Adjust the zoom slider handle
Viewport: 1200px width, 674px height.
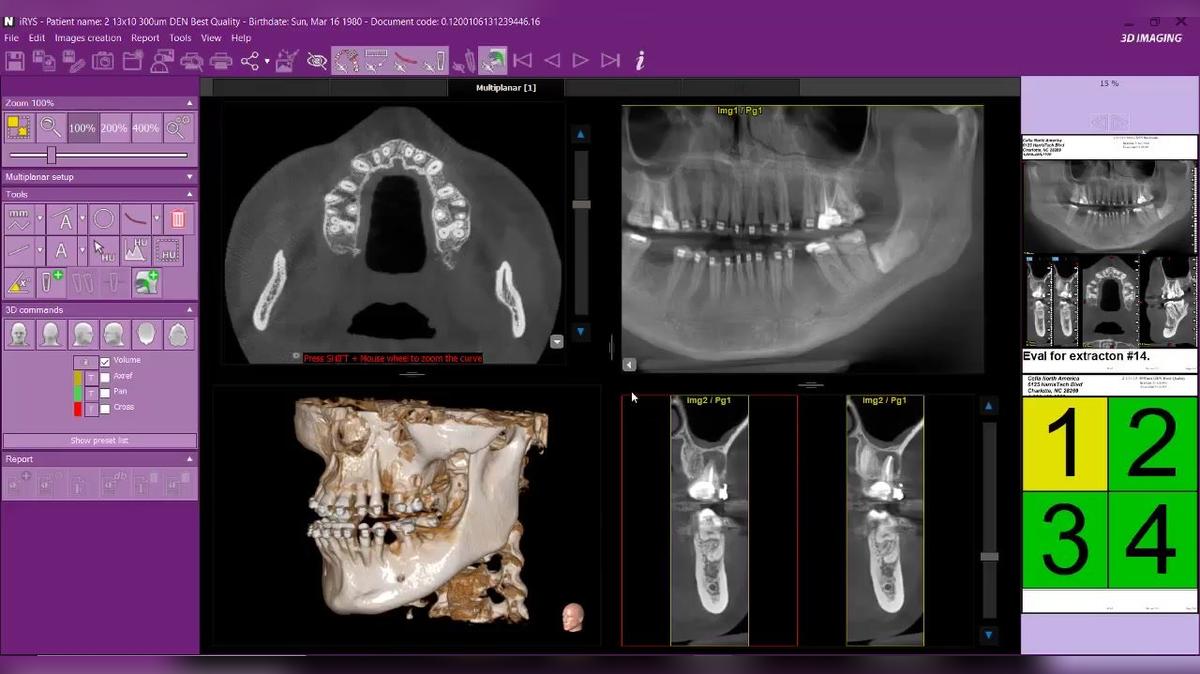[x=51, y=155]
